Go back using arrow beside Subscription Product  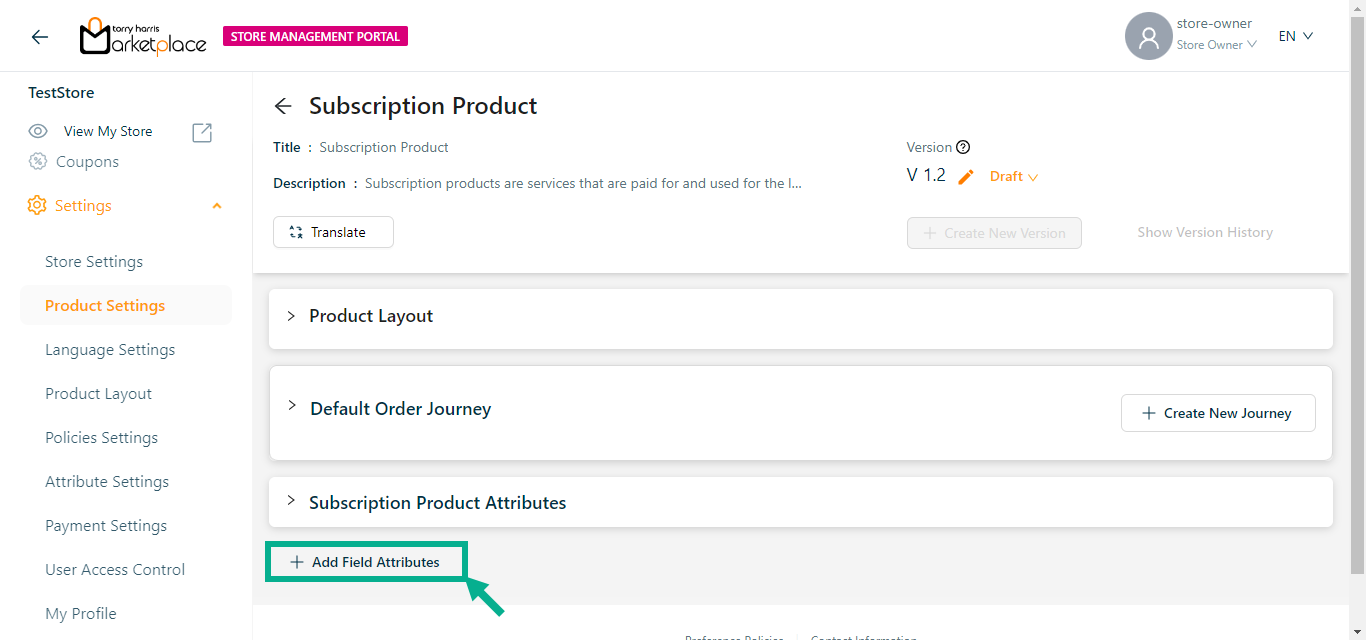283,107
